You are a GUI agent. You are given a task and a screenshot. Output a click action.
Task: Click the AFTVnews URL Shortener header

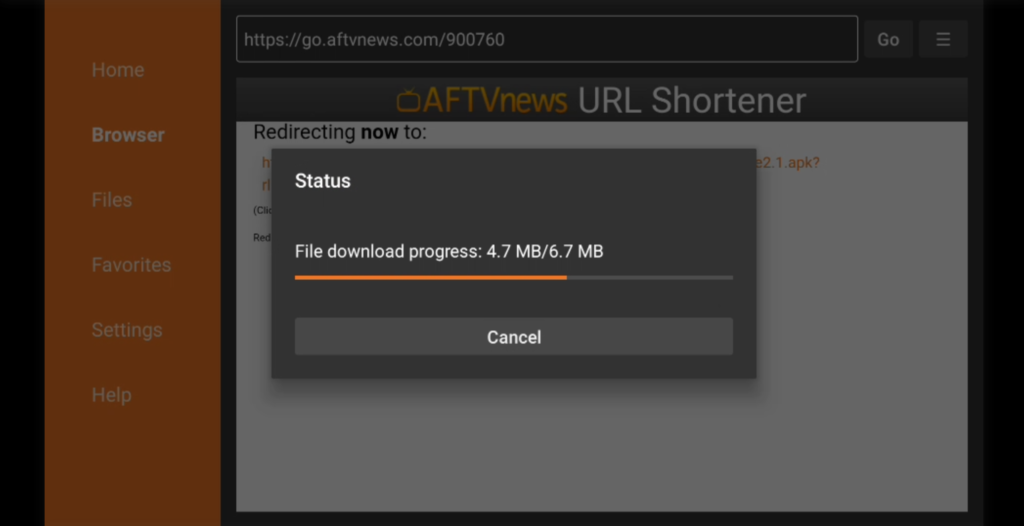tap(601, 100)
